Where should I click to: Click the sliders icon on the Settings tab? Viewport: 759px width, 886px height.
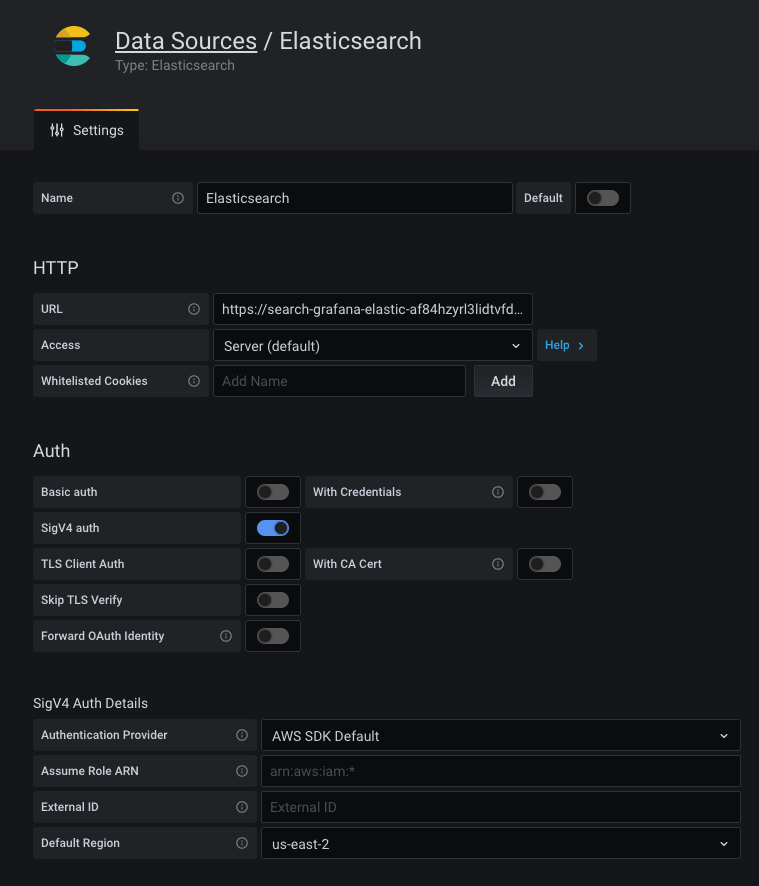pyautogui.click(x=58, y=129)
